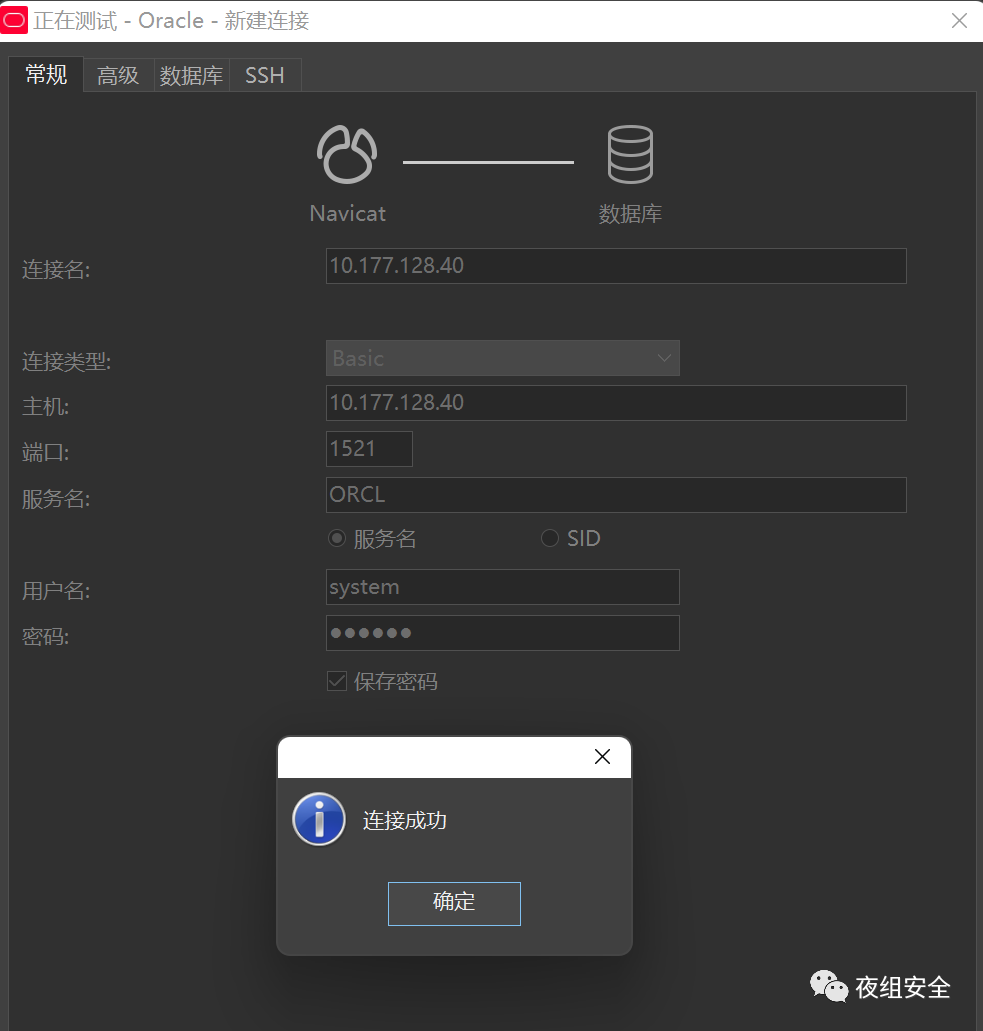Image resolution: width=983 pixels, height=1031 pixels.
Task: Switch to the 高级 tab
Action: [118, 76]
